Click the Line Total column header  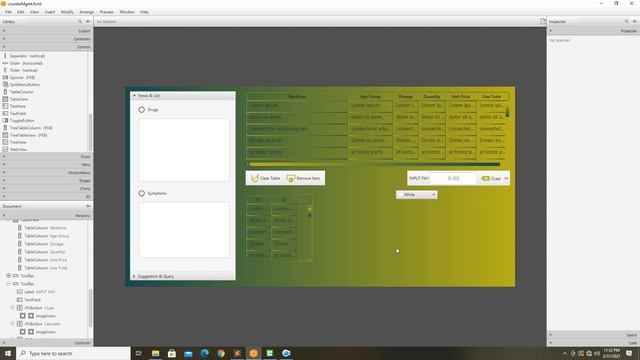491,97
